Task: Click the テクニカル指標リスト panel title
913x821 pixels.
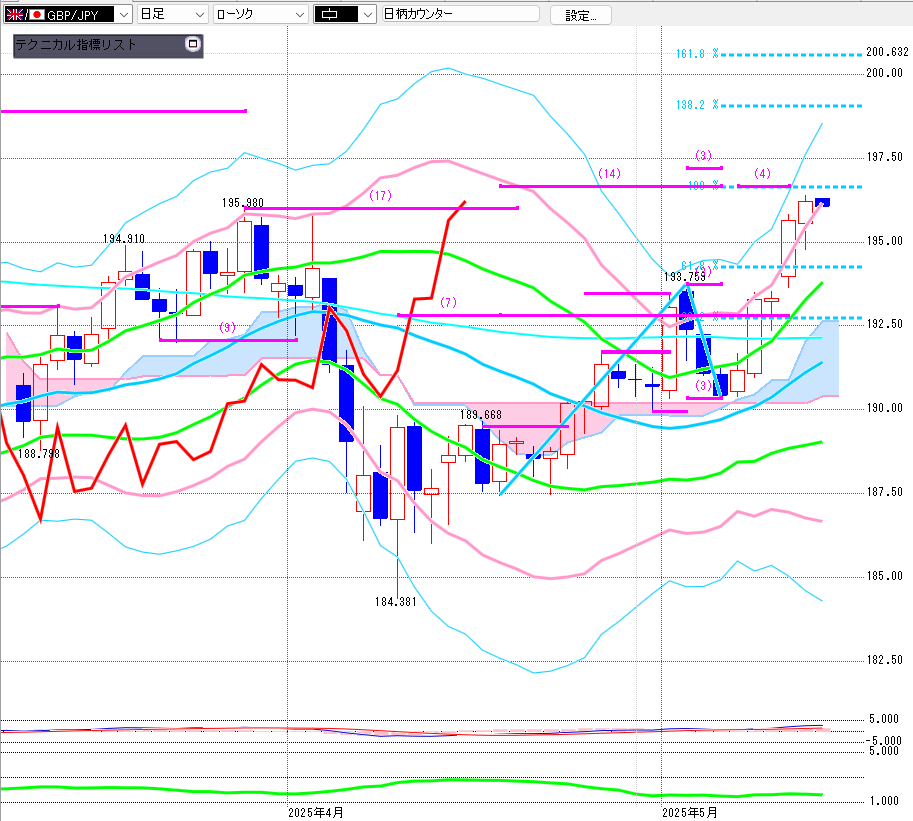Action: pos(76,45)
